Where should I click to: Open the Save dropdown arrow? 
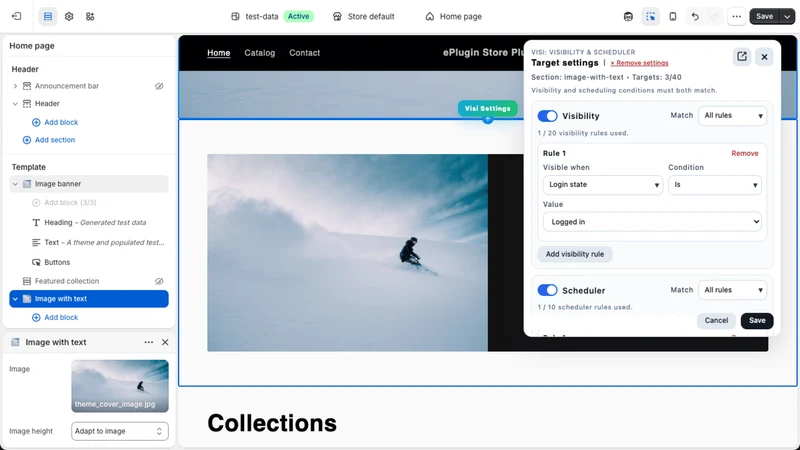click(787, 16)
